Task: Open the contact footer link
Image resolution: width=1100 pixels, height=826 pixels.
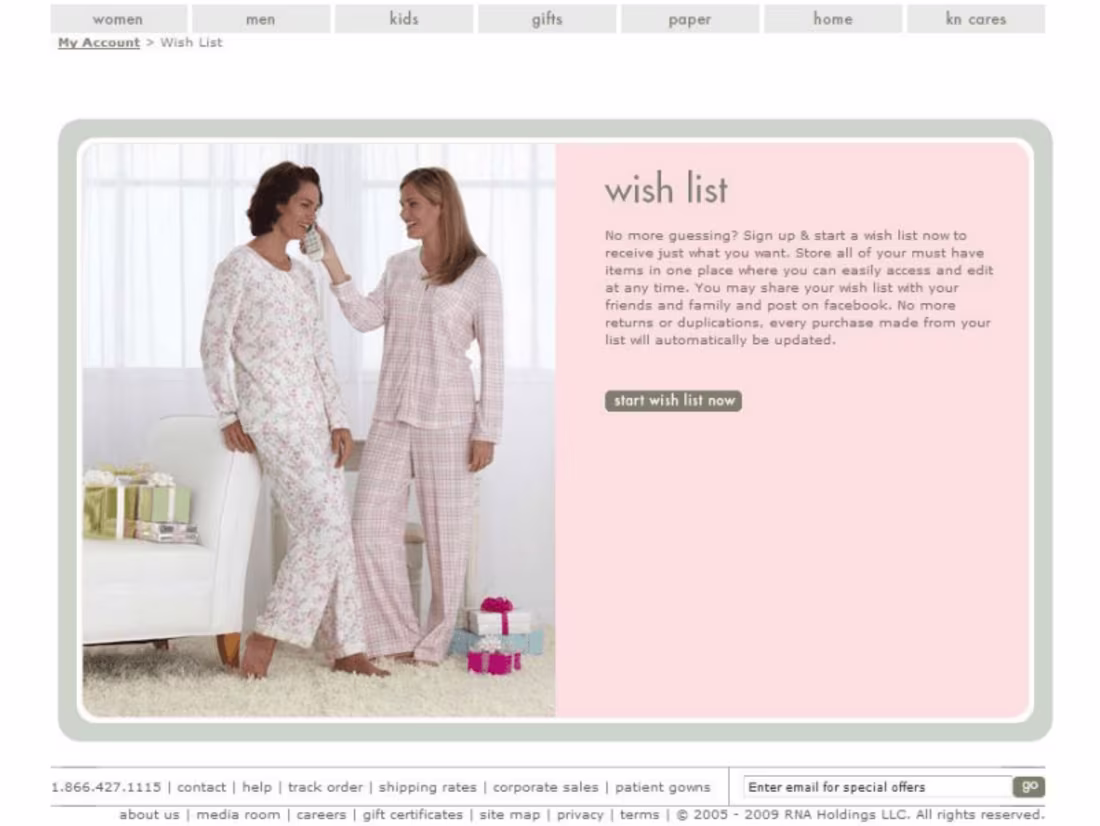Action: click(x=201, y=787)
